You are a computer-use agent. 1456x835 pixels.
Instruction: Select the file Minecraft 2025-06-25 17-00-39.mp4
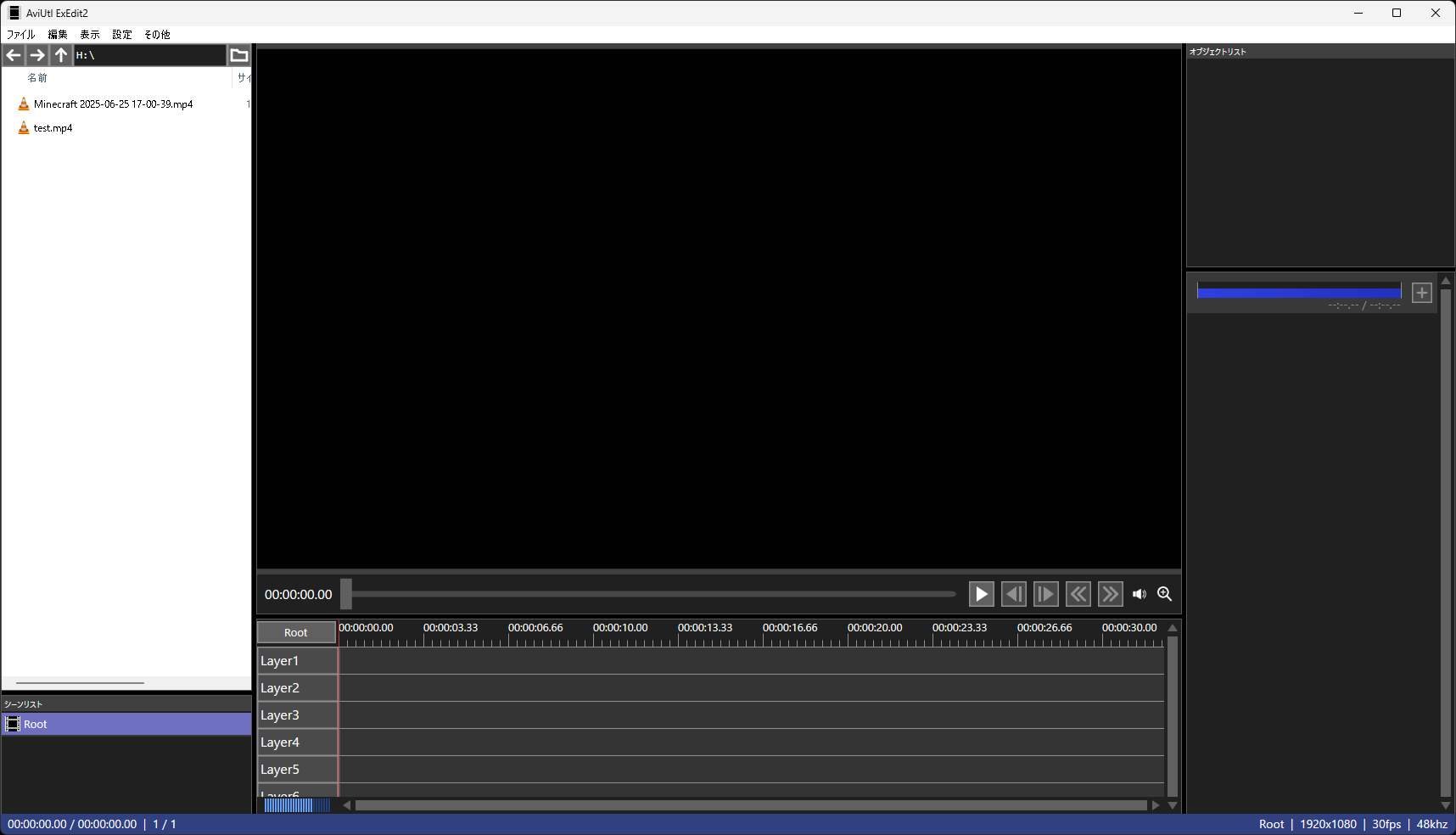pos(114,104)
